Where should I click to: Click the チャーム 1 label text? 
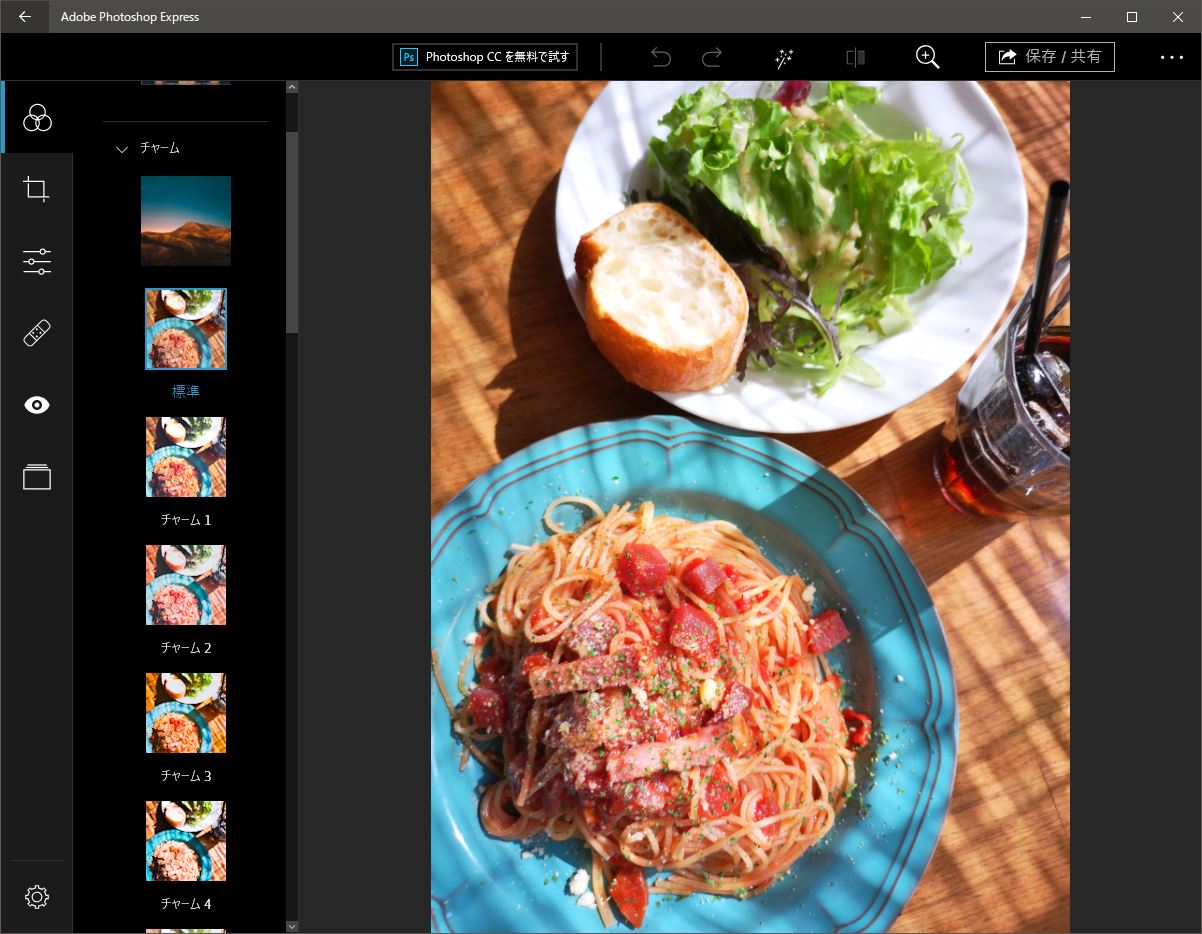(186, 520)
